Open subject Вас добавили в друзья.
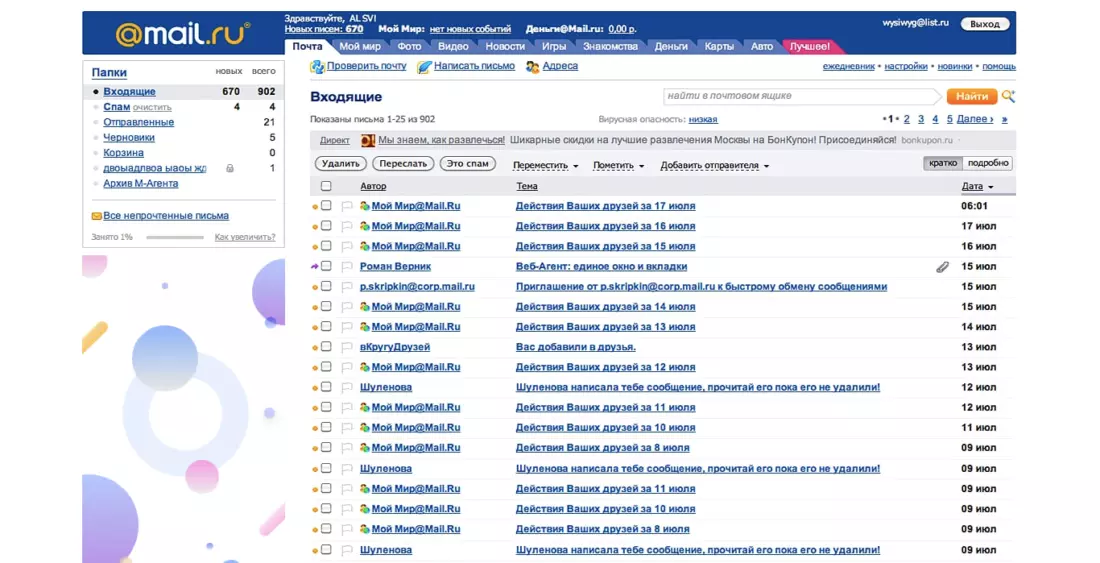The width and height of the screenshot is (1100, 563). click(x=575, y=347)
